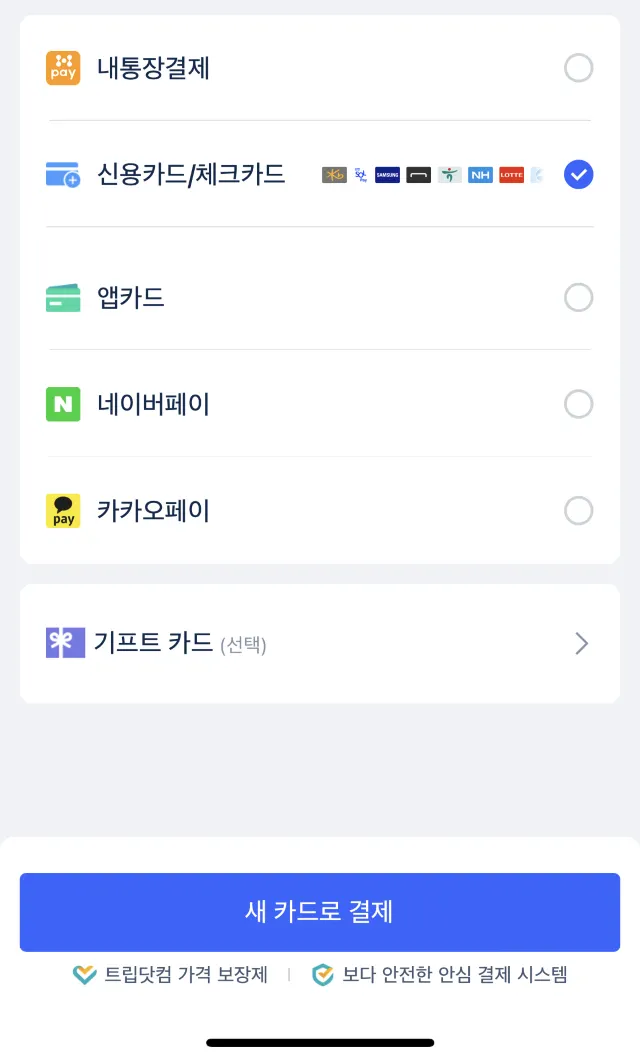Viewport: 640px width, 1060px height.
Task: Select the NH card logo
Action: 480,174
